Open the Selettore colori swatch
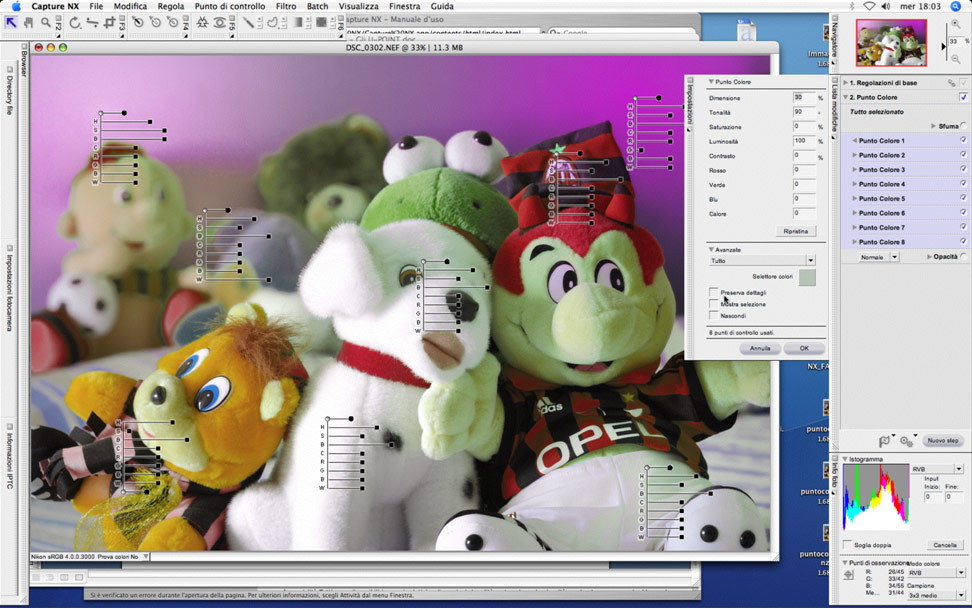The width and height of the screenshot is (972, 609). (x=807, y=277)
